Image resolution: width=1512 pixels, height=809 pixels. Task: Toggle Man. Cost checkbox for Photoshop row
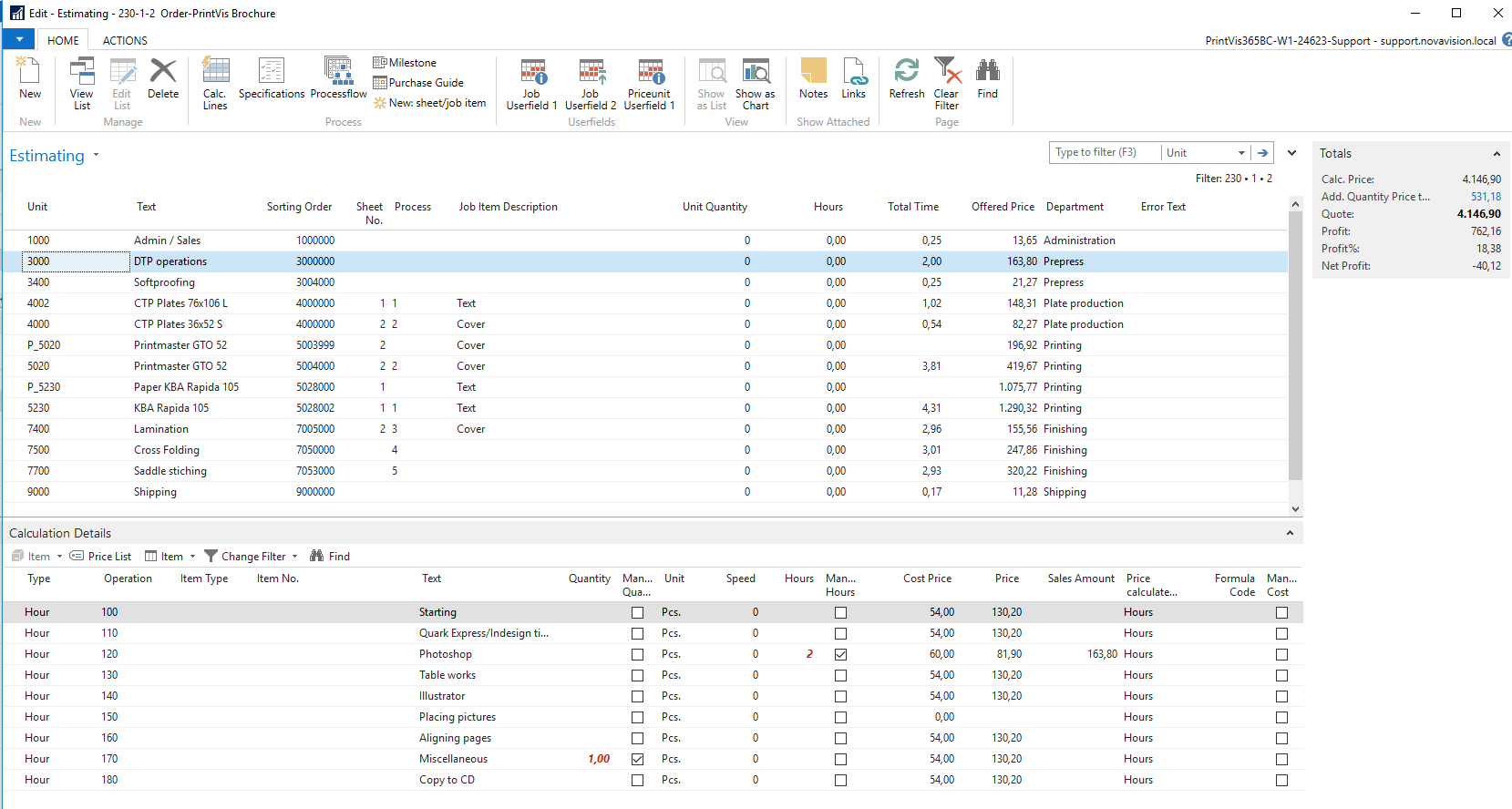pyautogui.click(x=1281, y=655)
